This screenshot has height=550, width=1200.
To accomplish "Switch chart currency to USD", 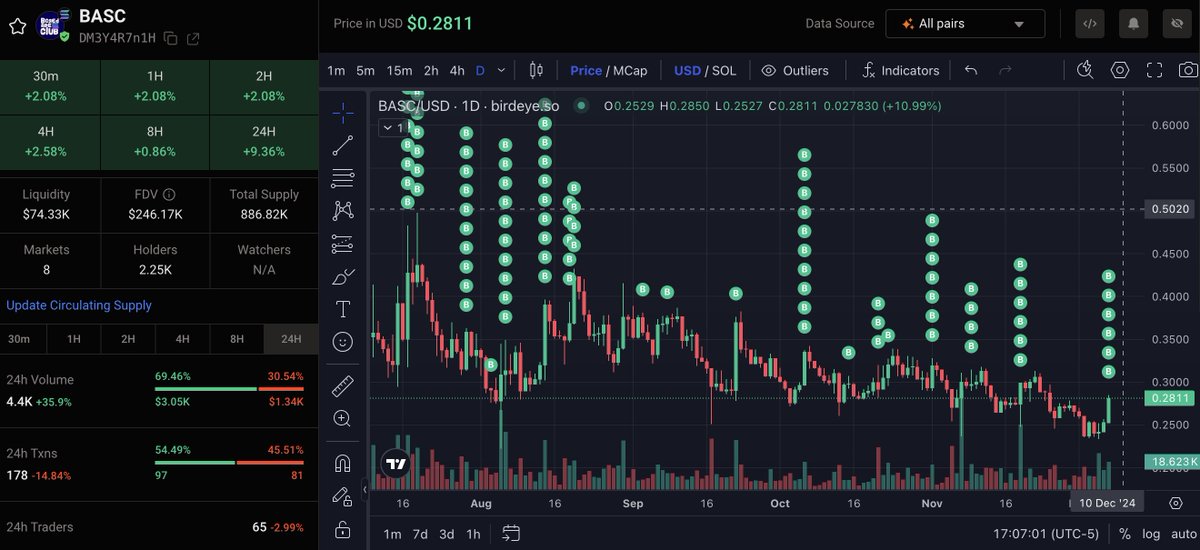I will (x=687, y=70).
